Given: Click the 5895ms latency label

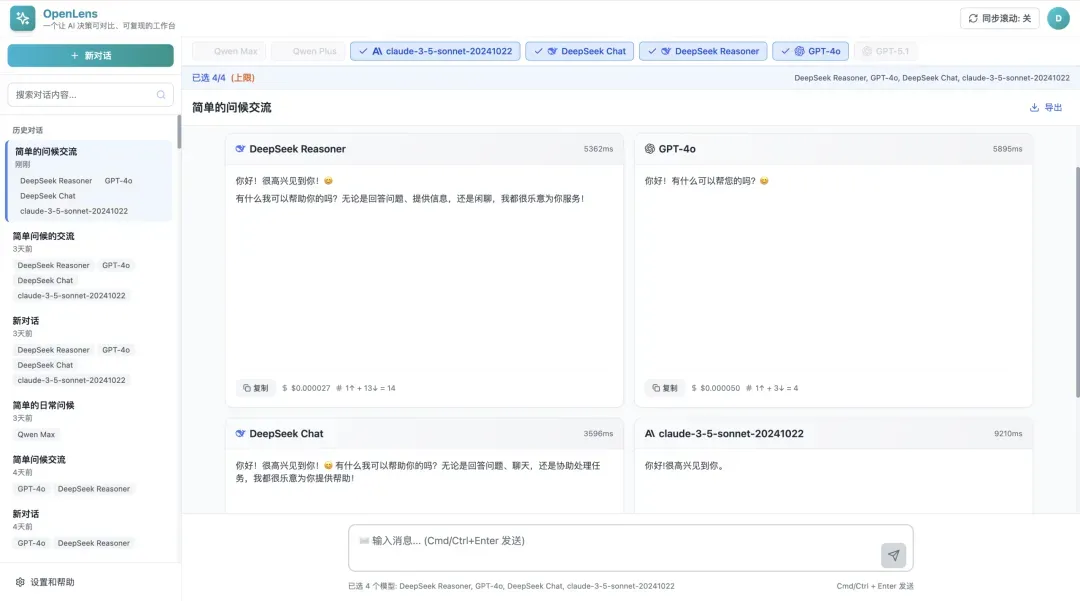Looking at the screenshot, I should pyautogui.click(x=1007, y=149).
